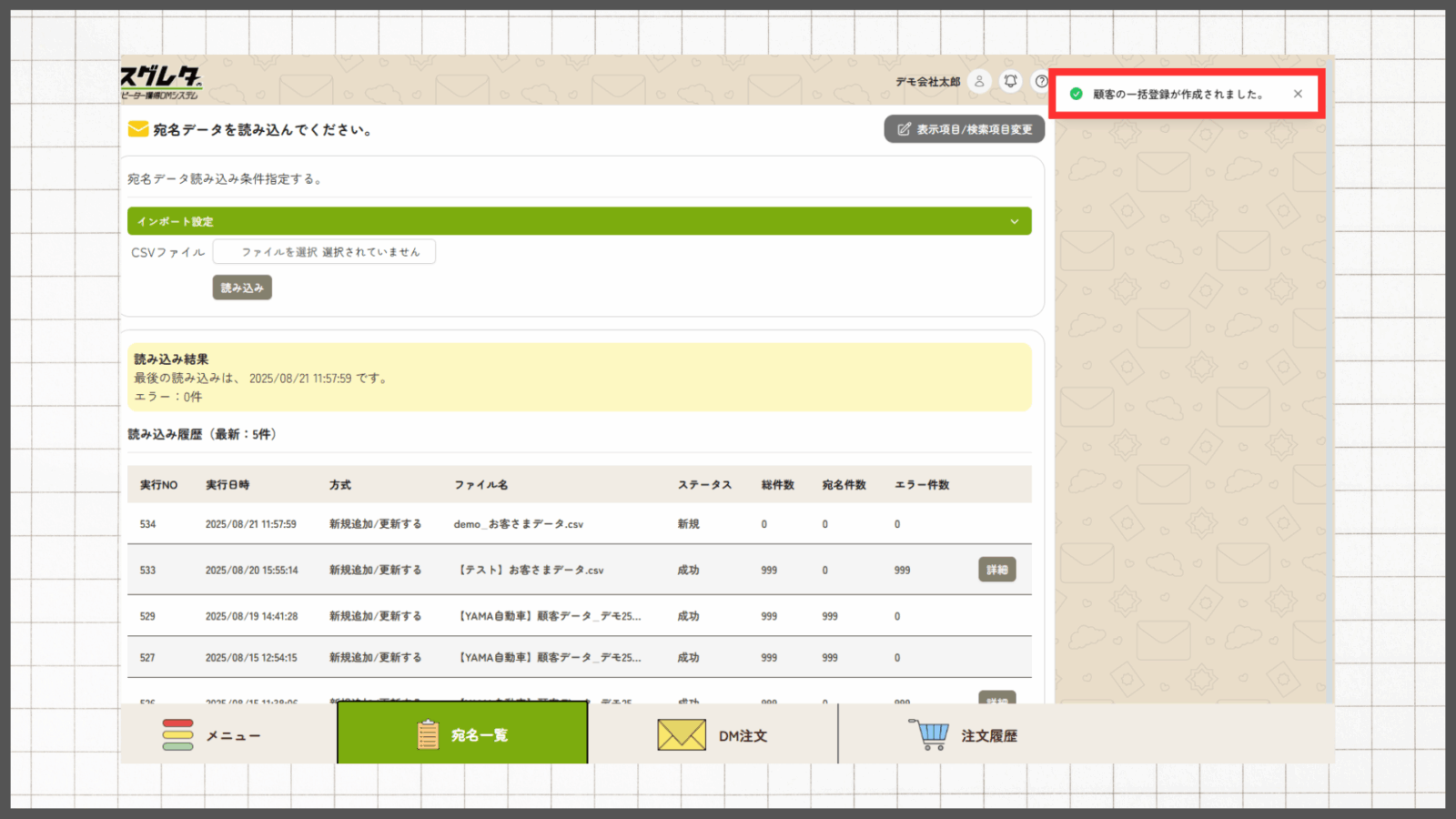Click the 表示項目/検索項目変更 button
This screenshot has width=1456, height=819.
[x=964, y=129]
